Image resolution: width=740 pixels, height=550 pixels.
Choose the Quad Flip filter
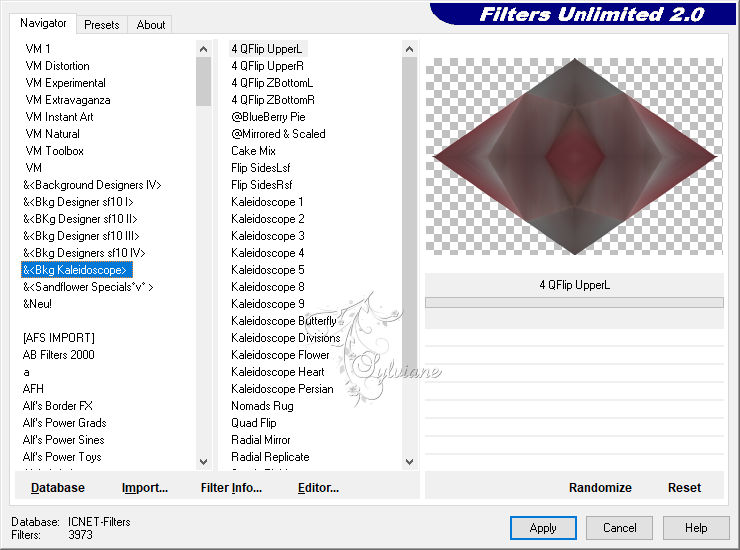254,423
